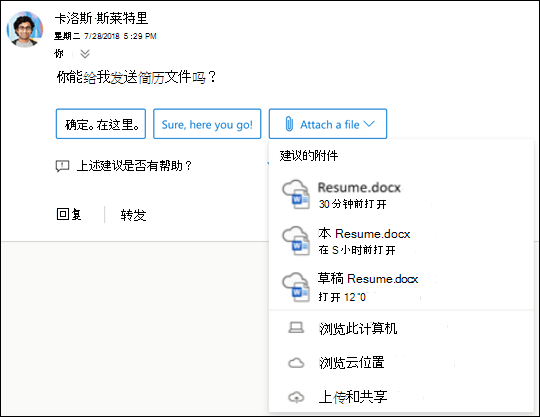Select 上传和共享 menu option
This screenshot has height=417, width=540.
tap(401, 397)
